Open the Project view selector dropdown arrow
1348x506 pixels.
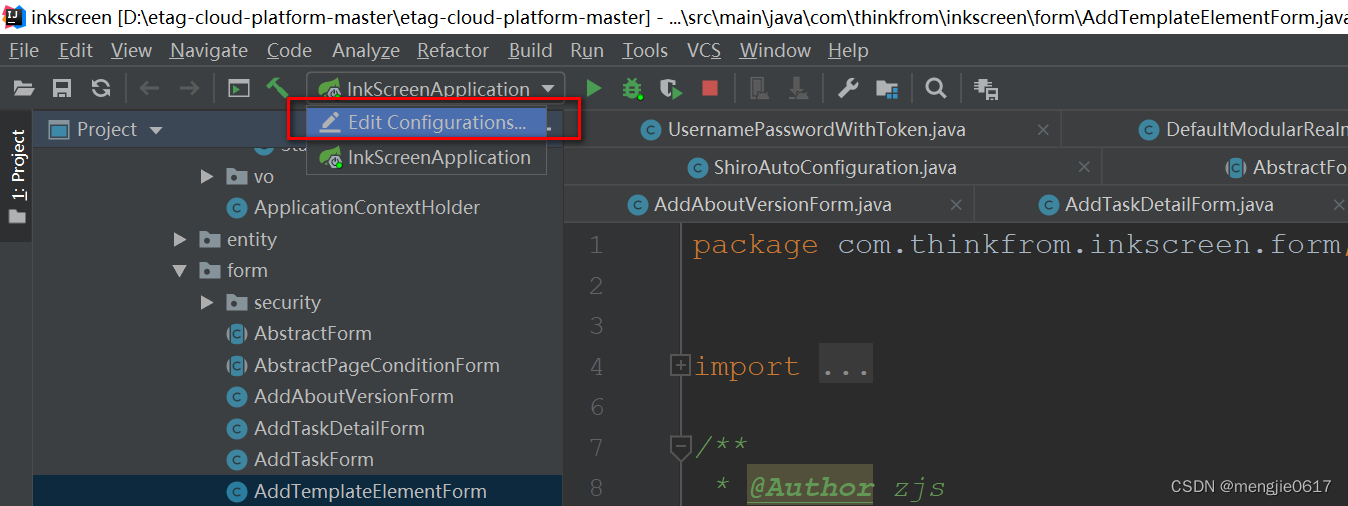pyautogui.click(x=155, y=130)
